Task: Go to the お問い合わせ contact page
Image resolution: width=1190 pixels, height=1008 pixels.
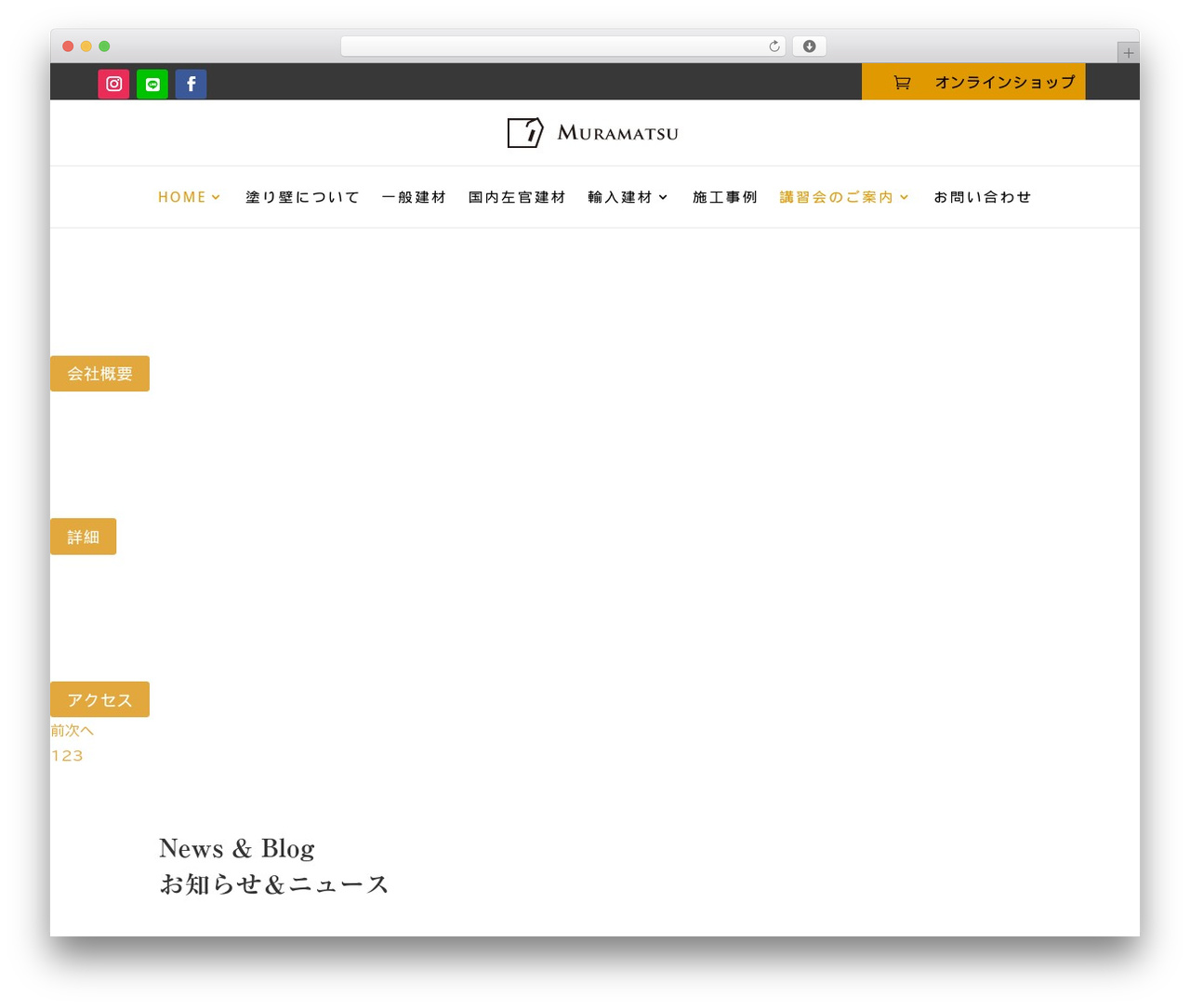Action: pyautogui.click(x=983, y=197)
